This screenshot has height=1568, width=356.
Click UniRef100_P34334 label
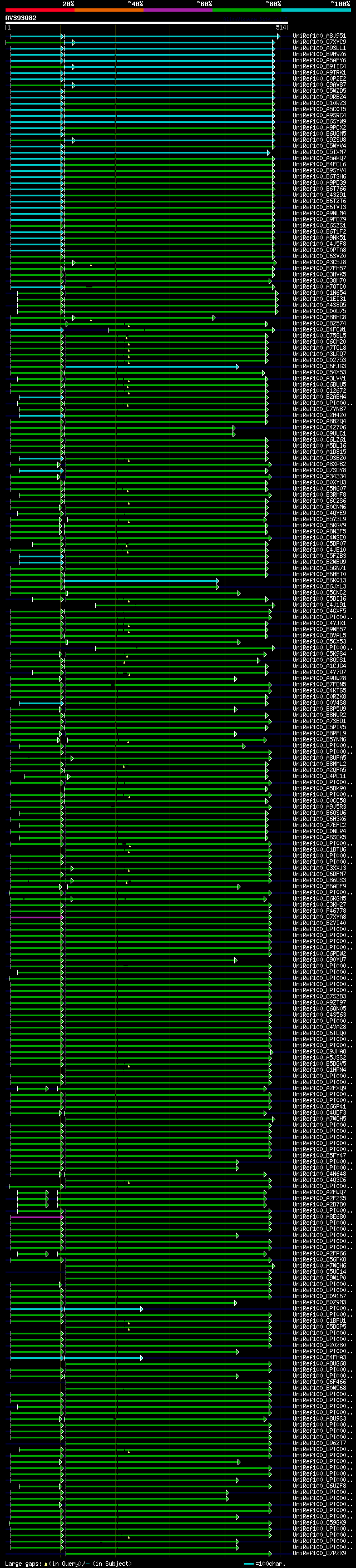319,477
